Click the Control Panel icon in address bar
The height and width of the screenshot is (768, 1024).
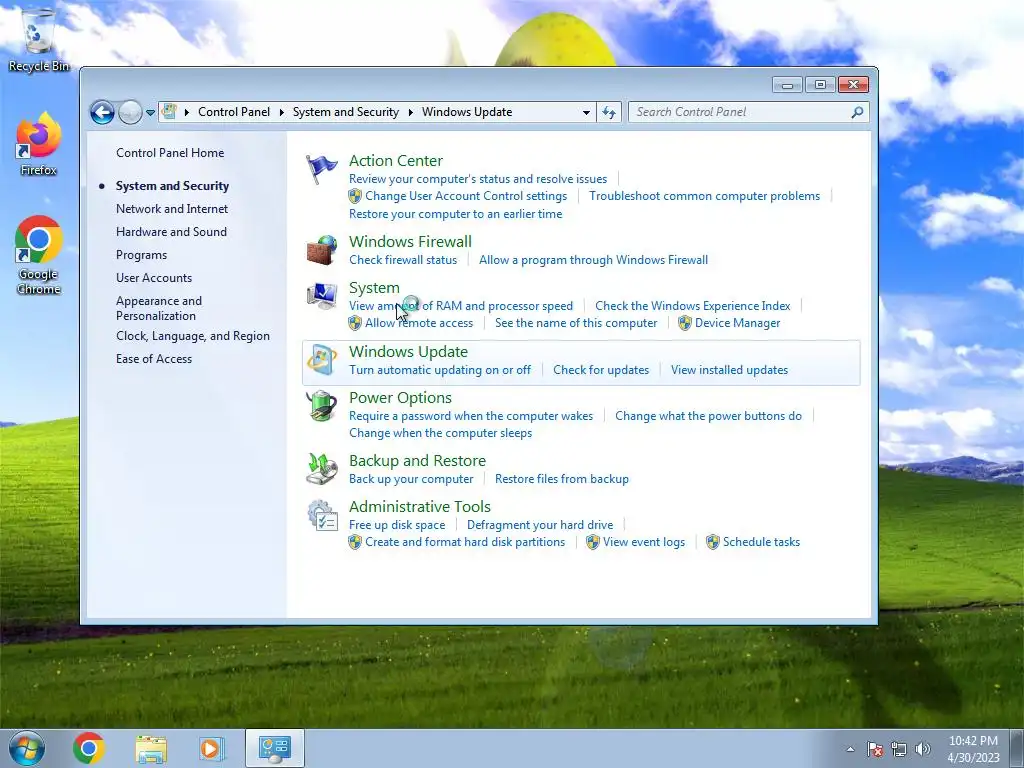[169, 112]
